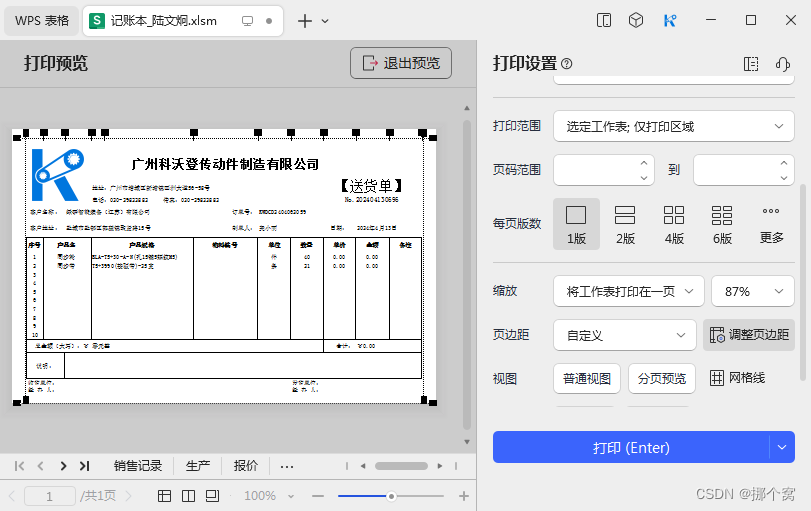The image size is (811, 511).
Task: Click the new tab plus icon
Action: 305,21
